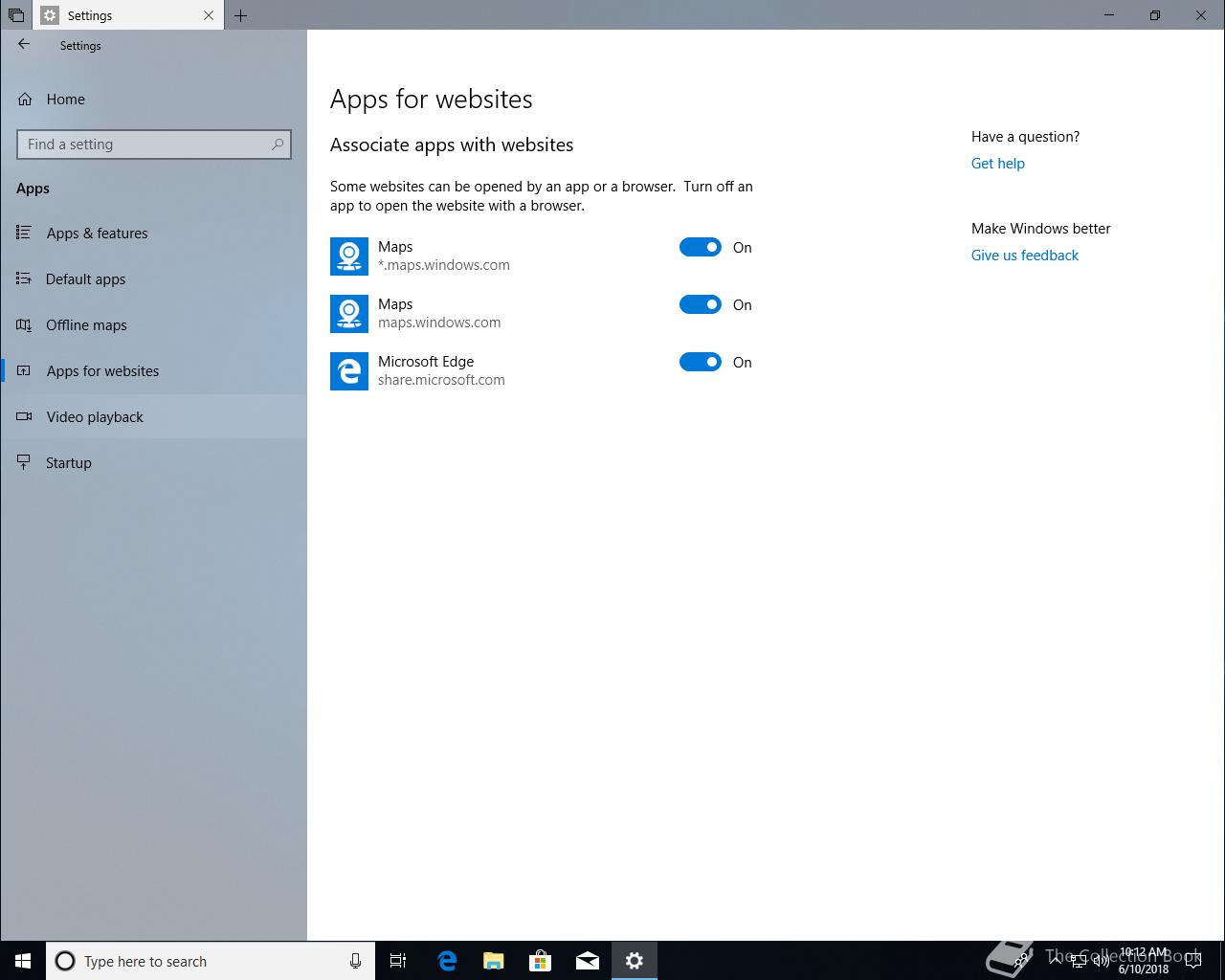Click the volume speaker tray icon
1225x980 pixels.
pos(1102,961)
